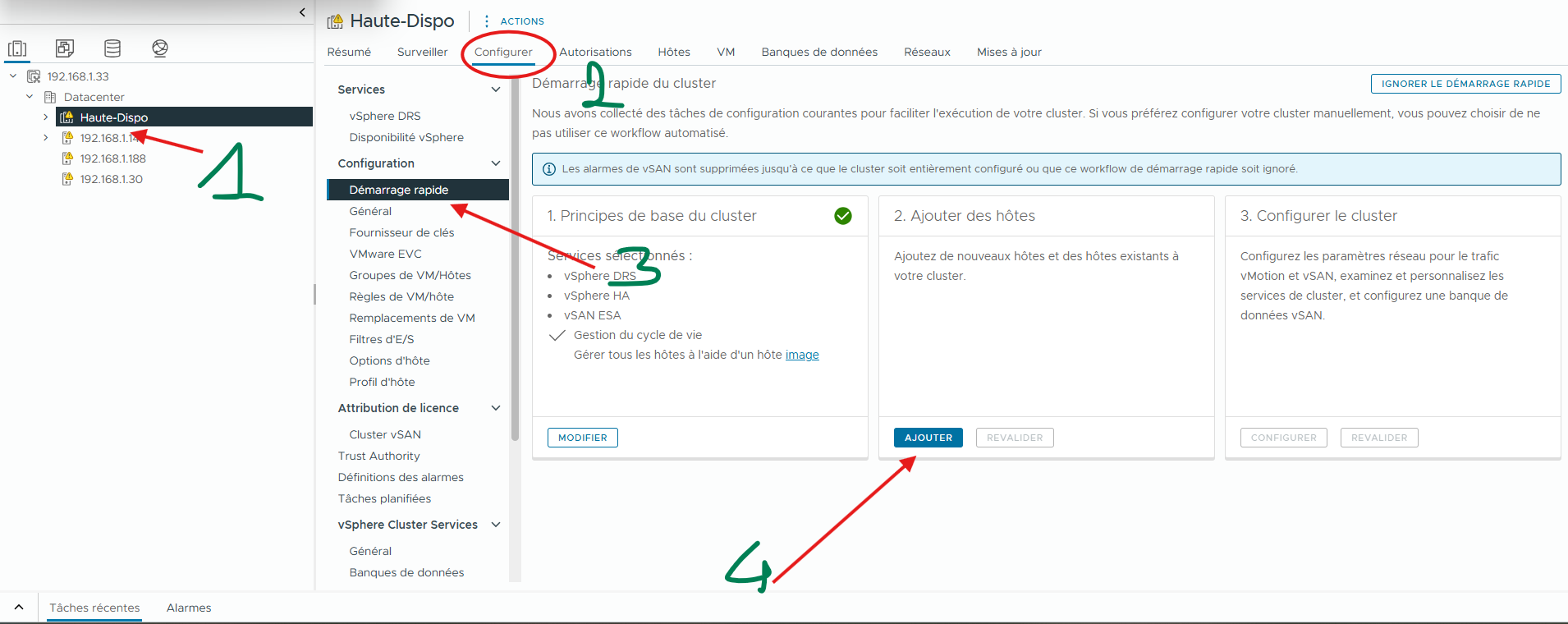Click REVALIDER on the Configurer le cluster card
The width and height of the screenshot is (1568, 624).
coord(1379,438)
